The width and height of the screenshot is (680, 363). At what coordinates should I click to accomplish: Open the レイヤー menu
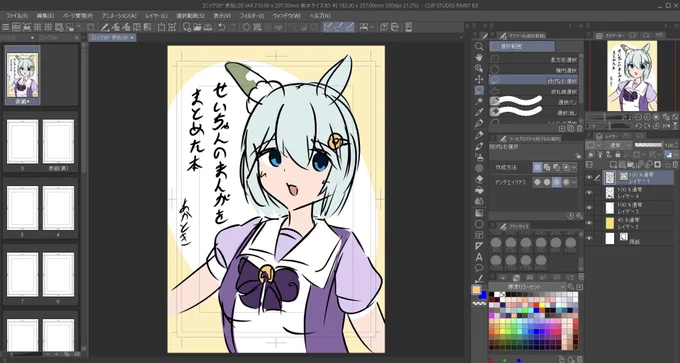(156, 16)
